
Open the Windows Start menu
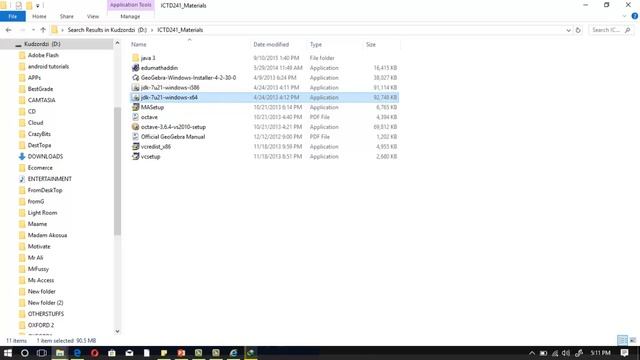(8, 353)
